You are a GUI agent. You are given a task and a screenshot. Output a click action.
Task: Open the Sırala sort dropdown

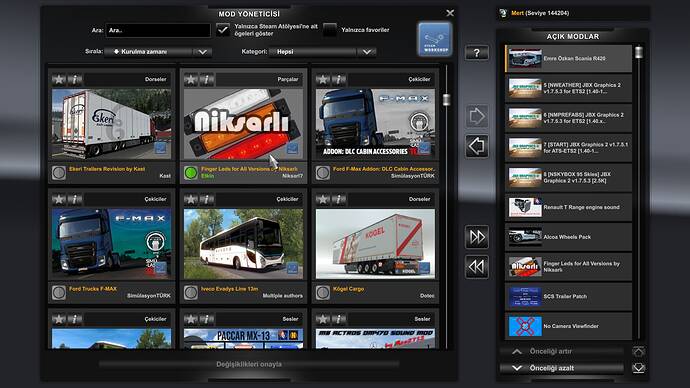point(158,52)
